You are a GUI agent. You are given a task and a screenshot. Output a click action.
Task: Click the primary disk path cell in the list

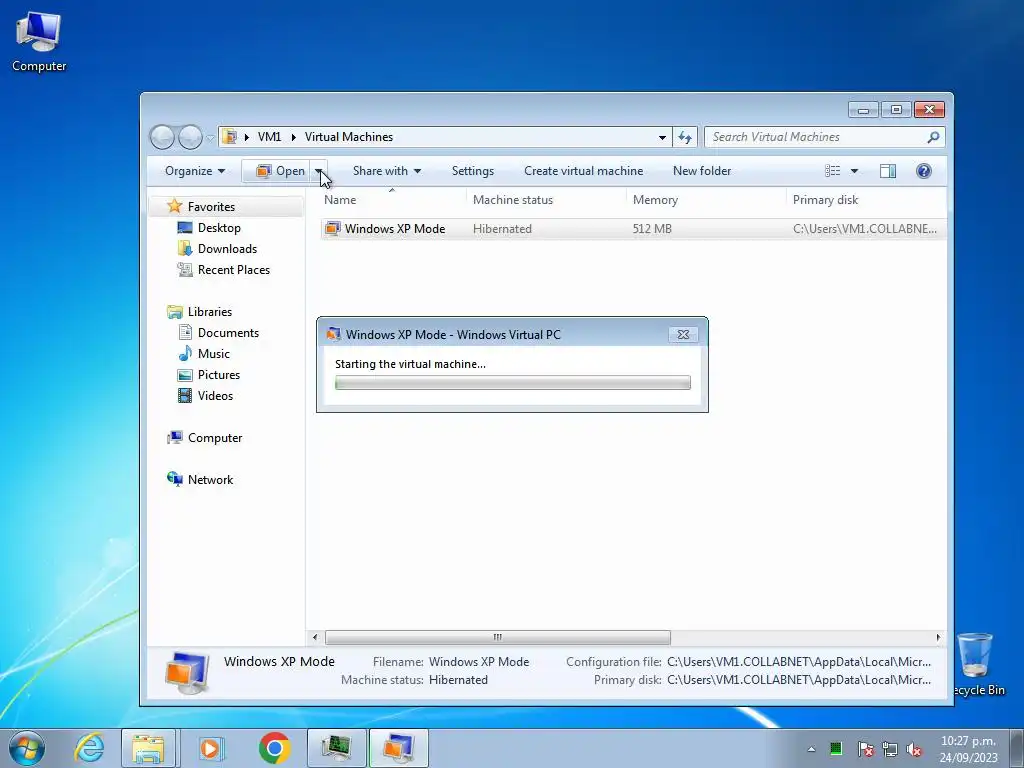click(865, 229)
